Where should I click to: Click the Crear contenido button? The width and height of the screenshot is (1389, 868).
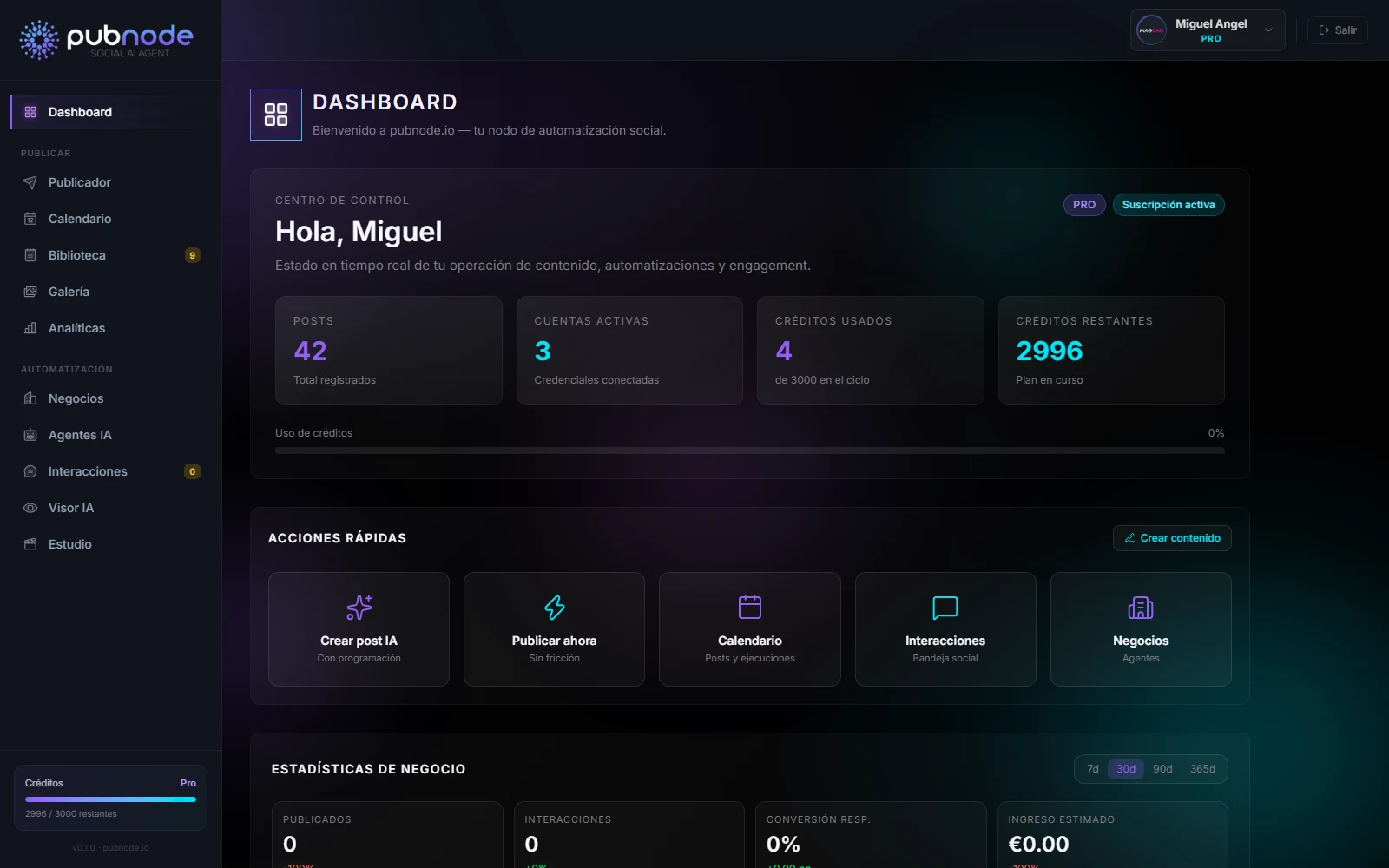tap(1172, 538)
